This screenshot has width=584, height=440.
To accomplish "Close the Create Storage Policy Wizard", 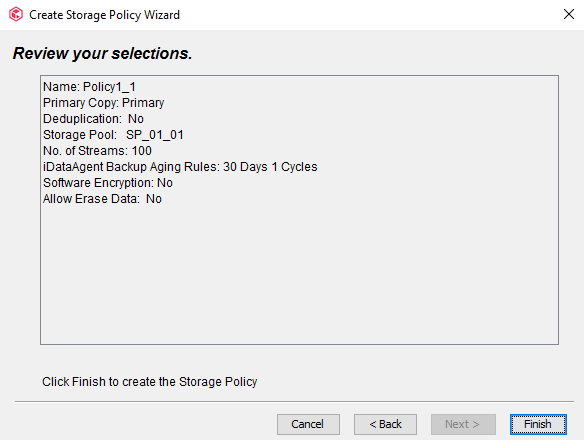I will [x=568, y=15].
